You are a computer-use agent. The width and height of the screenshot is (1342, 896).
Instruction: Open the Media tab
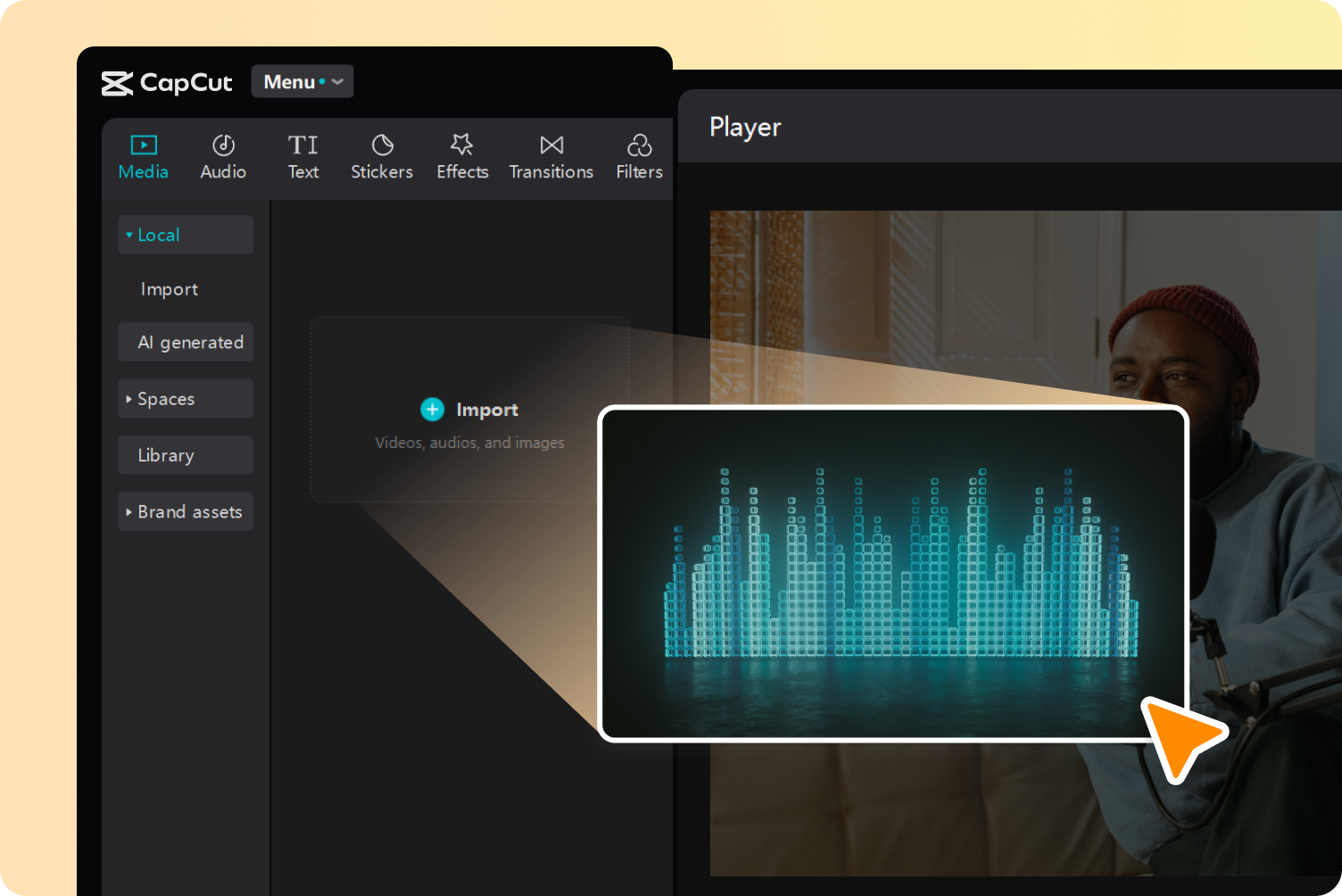pos(143,158)
